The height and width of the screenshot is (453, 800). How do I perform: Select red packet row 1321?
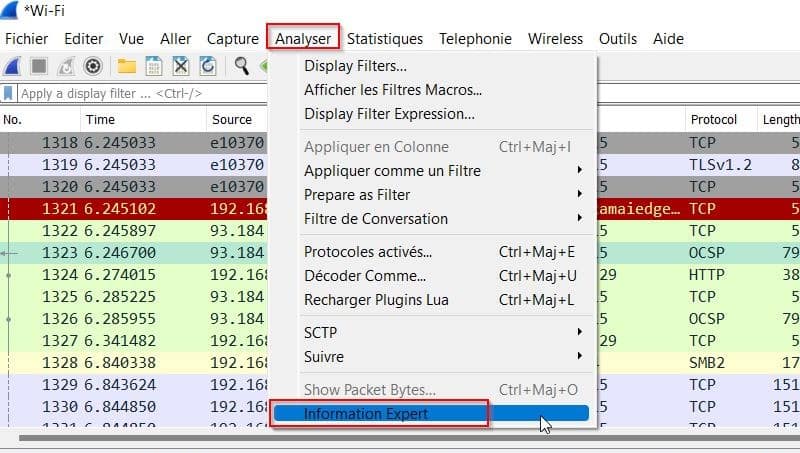pyautogui.click(x=134, y=209)
